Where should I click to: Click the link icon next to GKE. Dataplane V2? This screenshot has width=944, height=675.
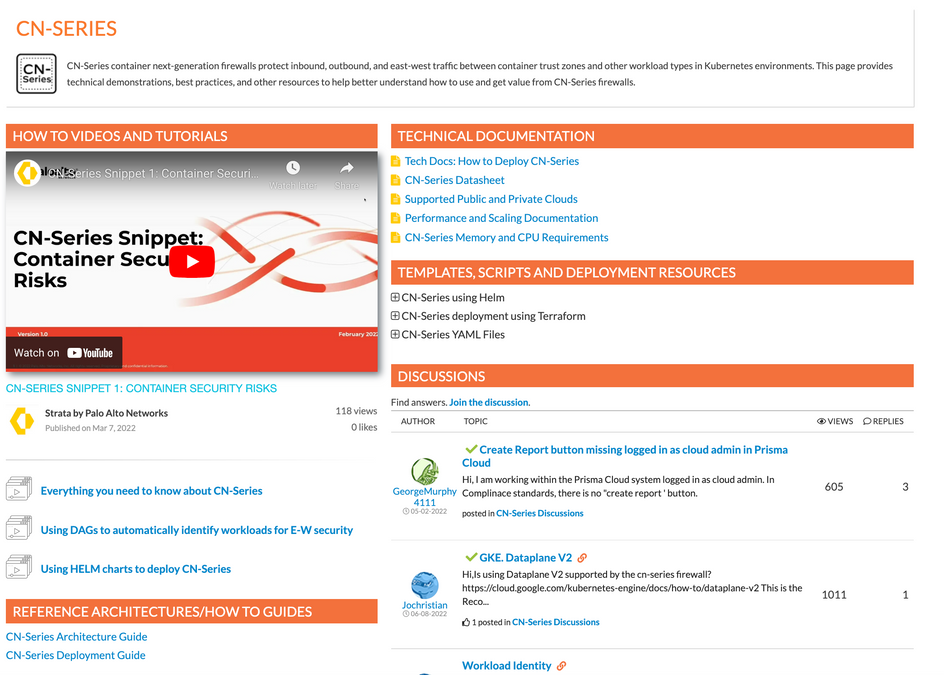(x=582, y=558)
